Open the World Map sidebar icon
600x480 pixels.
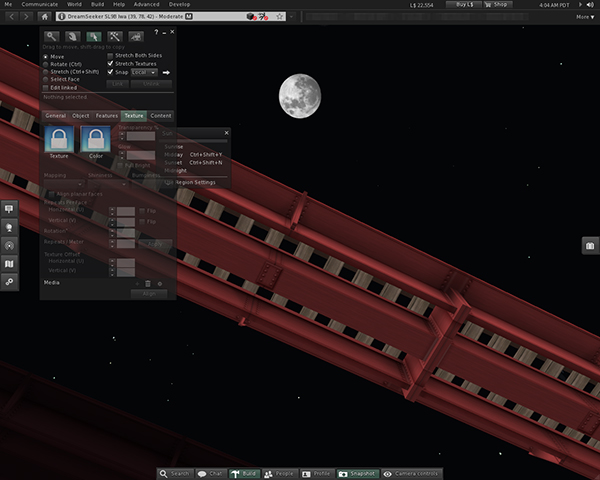click(9, 264)
